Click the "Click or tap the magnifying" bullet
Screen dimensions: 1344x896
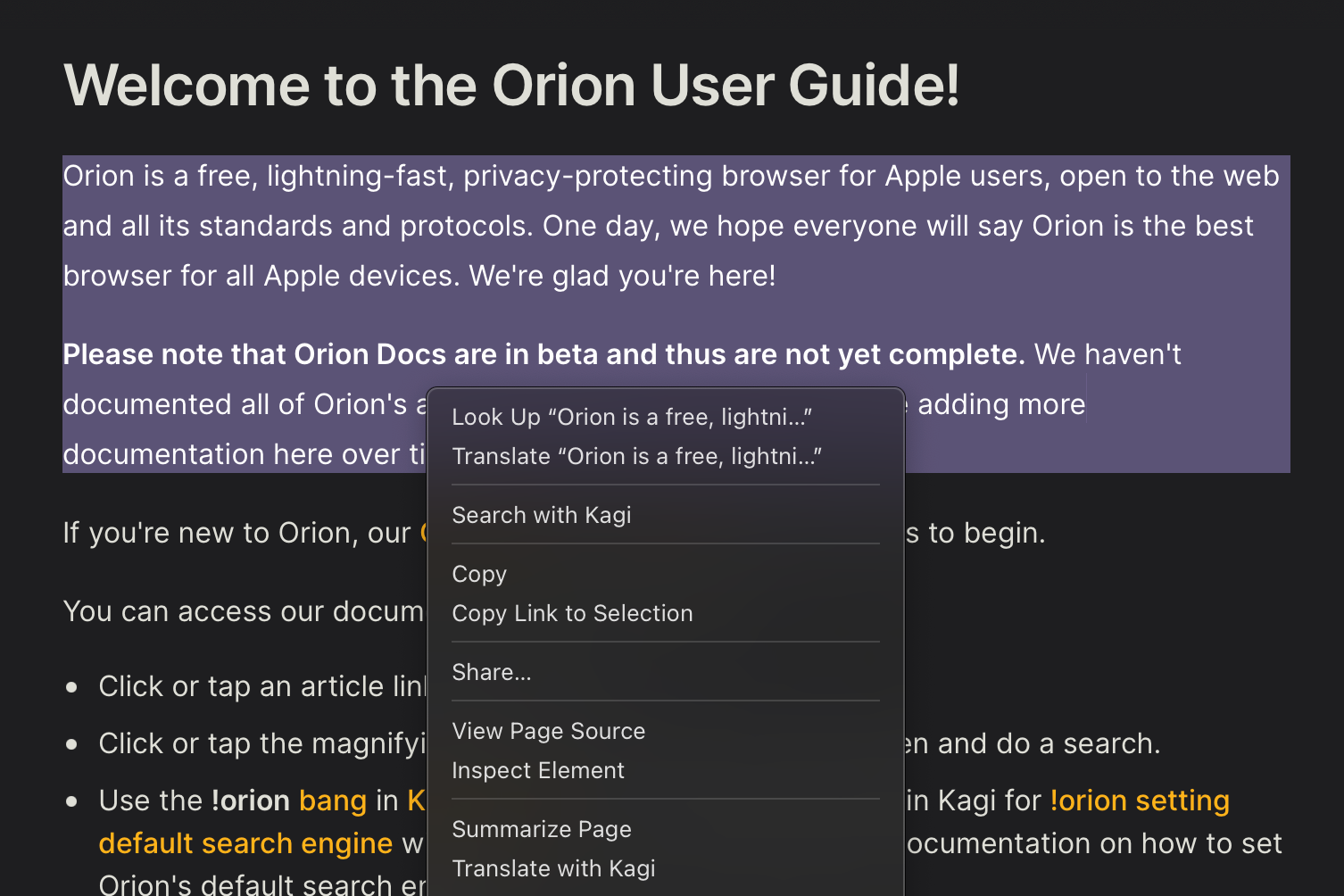click(261, 743)
